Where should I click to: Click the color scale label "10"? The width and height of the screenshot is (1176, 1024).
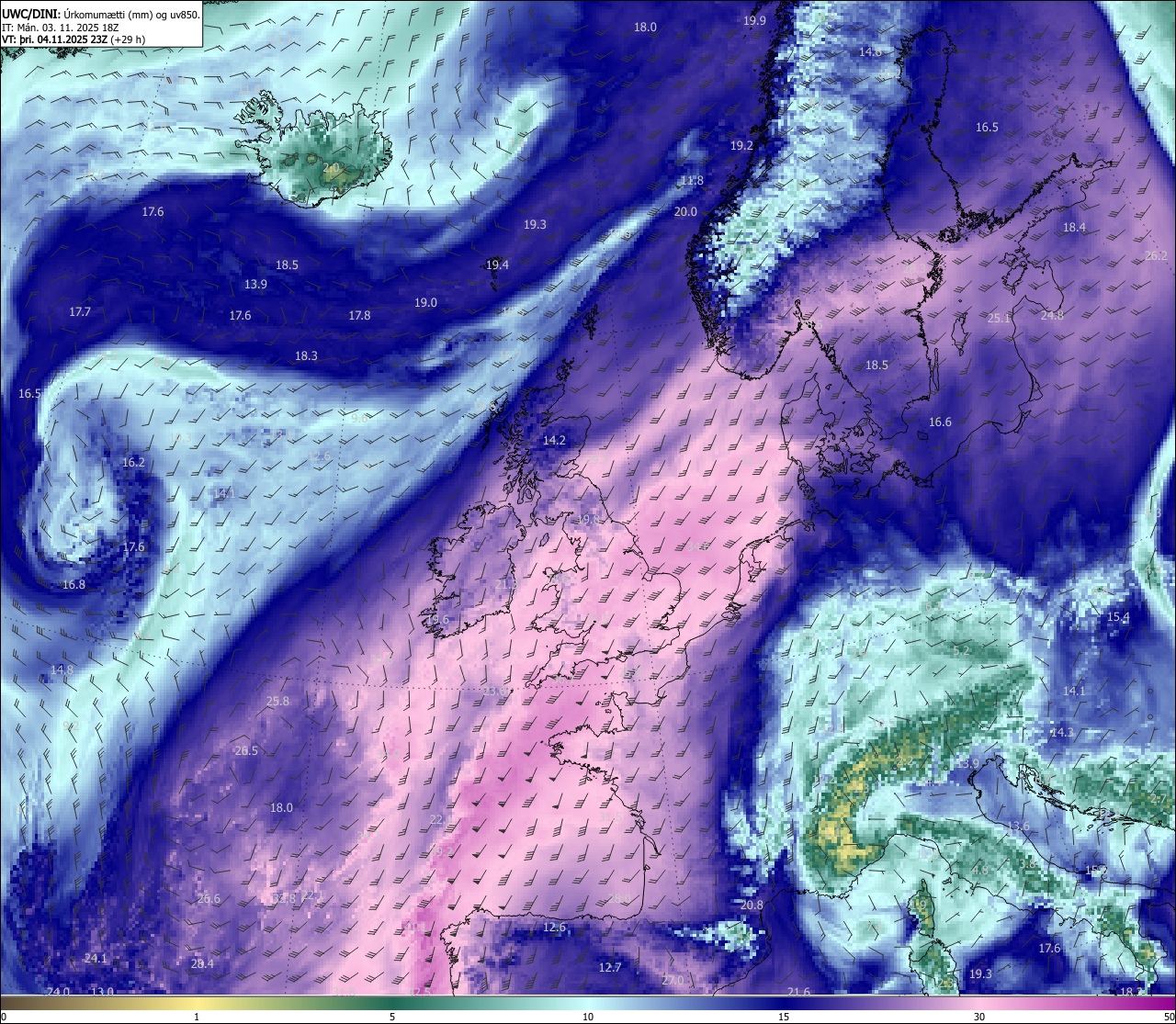click(588, 1017)
